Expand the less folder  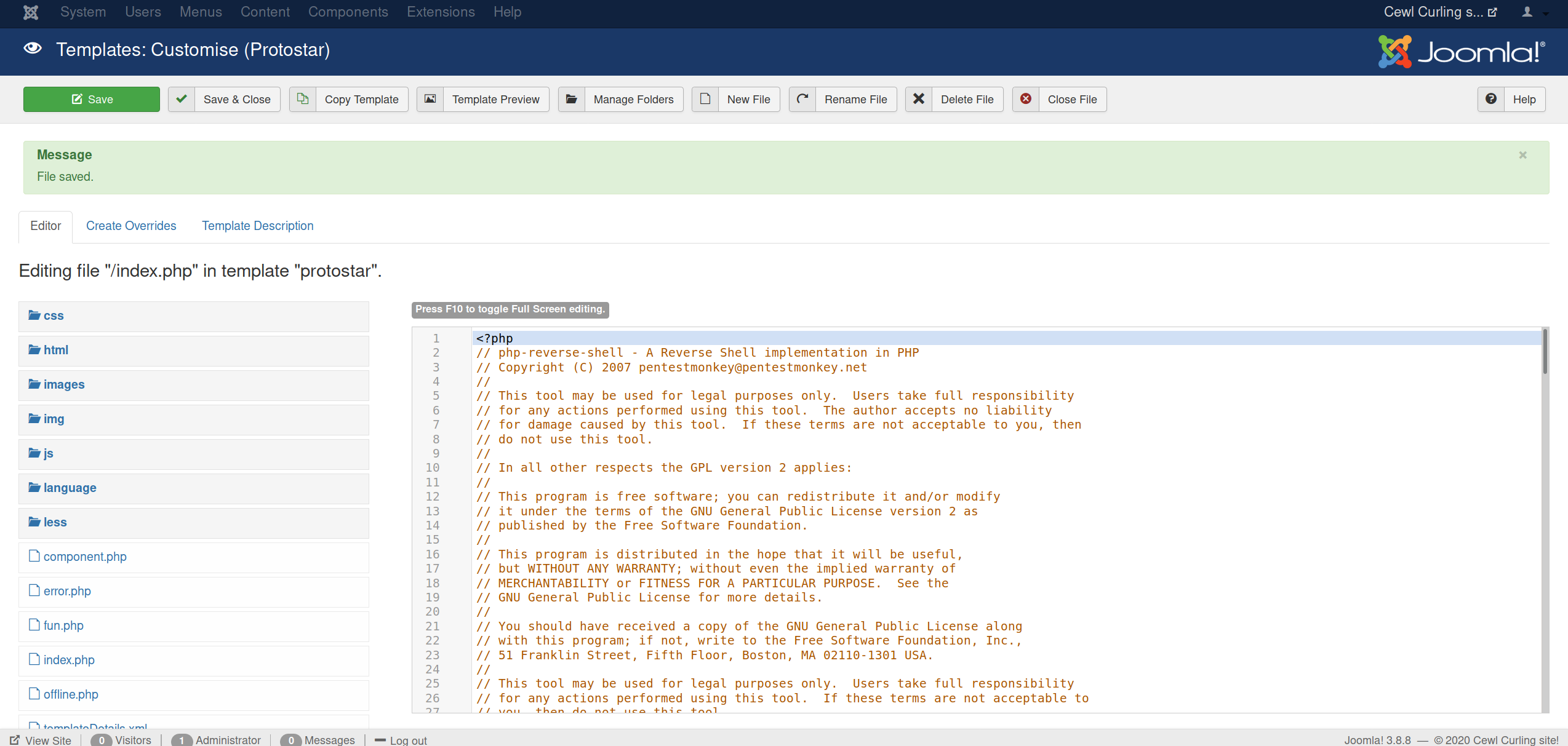coord(194,523)
